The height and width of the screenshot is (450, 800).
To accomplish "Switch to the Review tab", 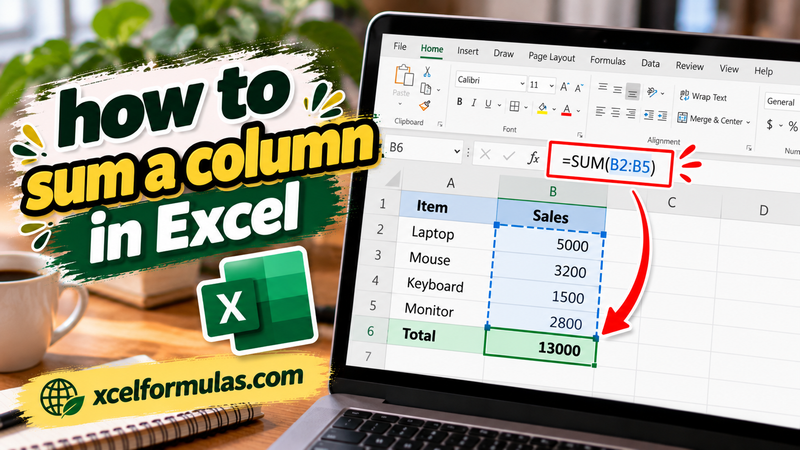I will click(x=690, y=66).
